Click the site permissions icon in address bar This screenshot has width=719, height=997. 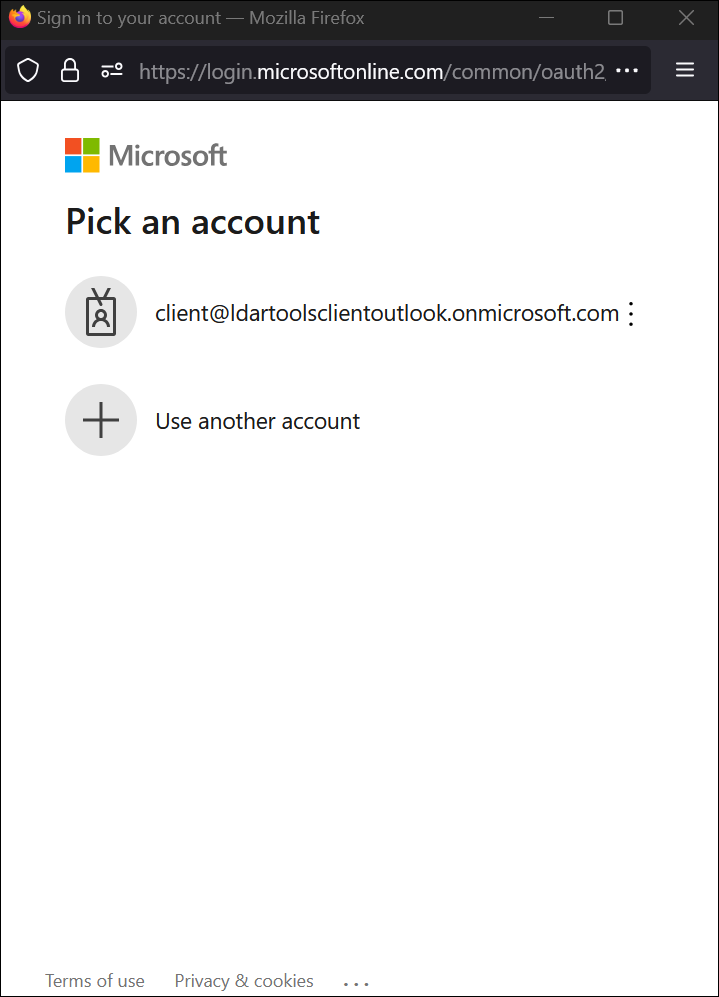coord(112,70)
